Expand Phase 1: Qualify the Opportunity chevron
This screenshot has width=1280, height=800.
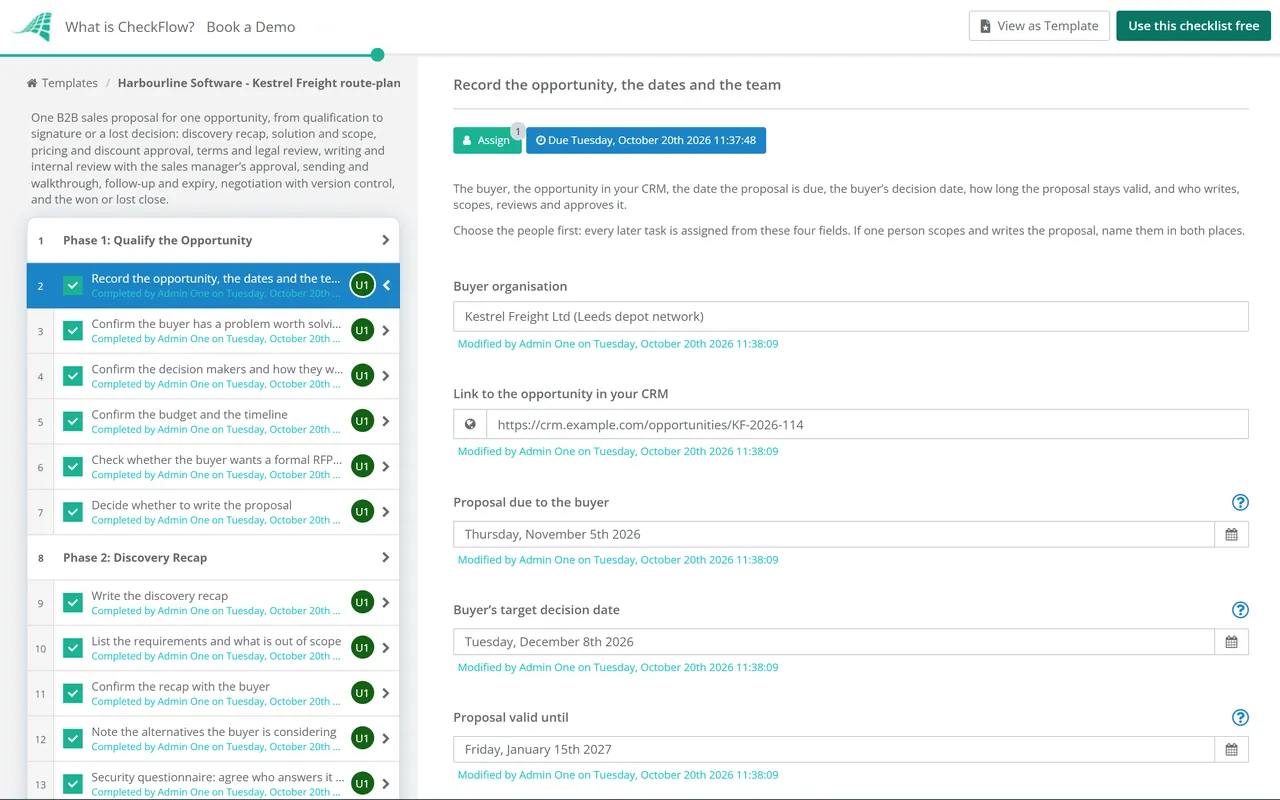pos(386,240)
